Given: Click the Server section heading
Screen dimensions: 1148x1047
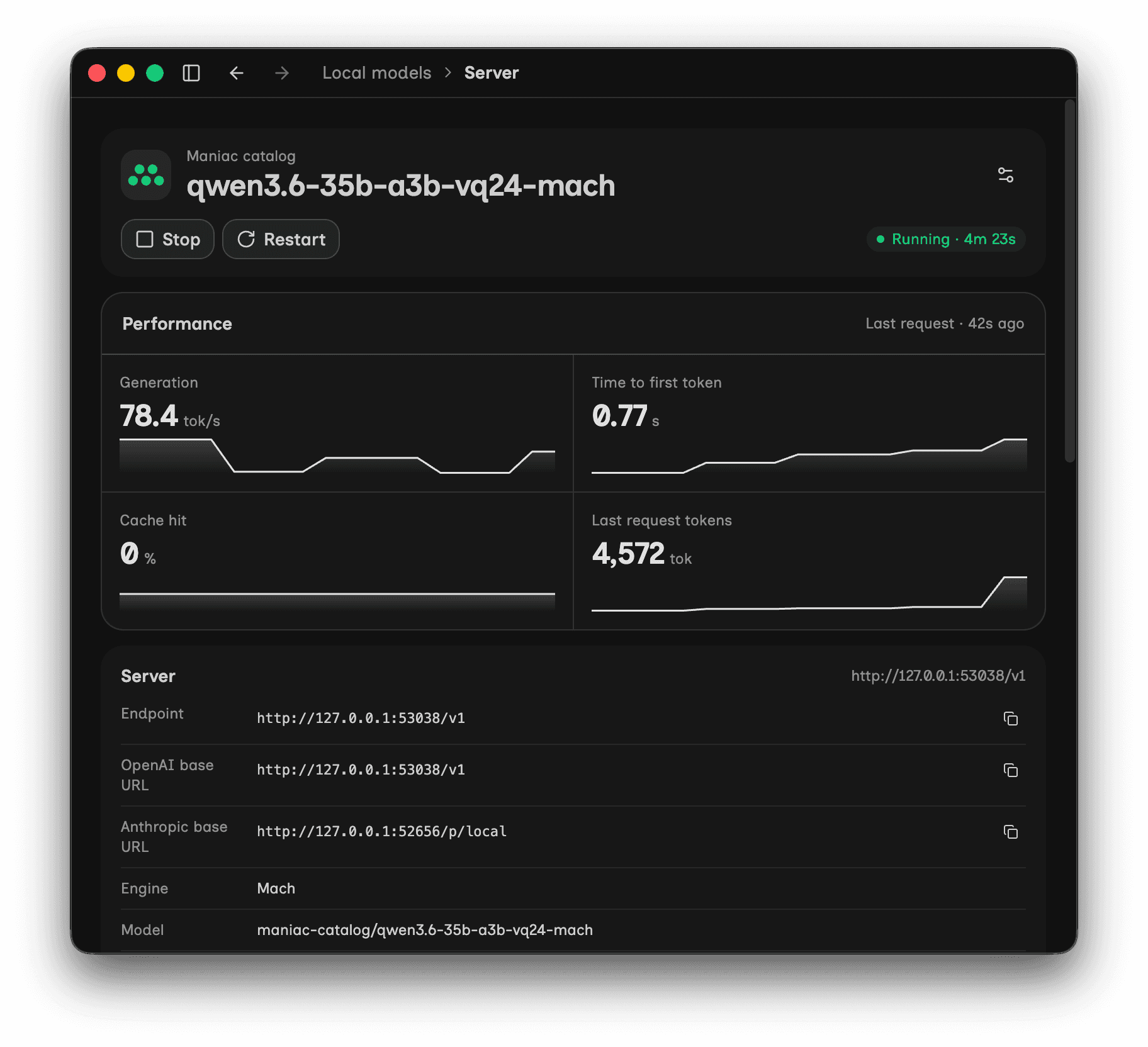Looking at the screenshot, I should [148, 676].
